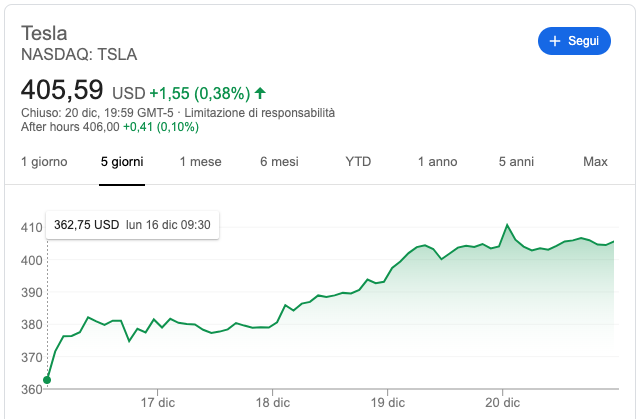This screenshot has height=419, width=636.
Task: Click the green up arrow beside the price change
Action: tap(260, 94)
